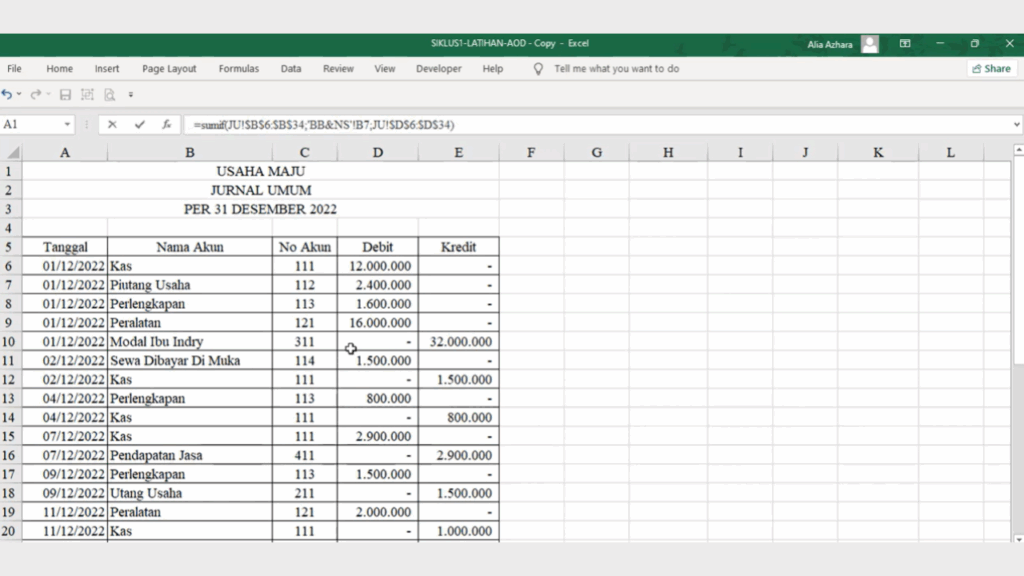Screen dimensions: 1024x576
Task: Expand the formula bar with the chevron
Action: [x=1016, y=125]
